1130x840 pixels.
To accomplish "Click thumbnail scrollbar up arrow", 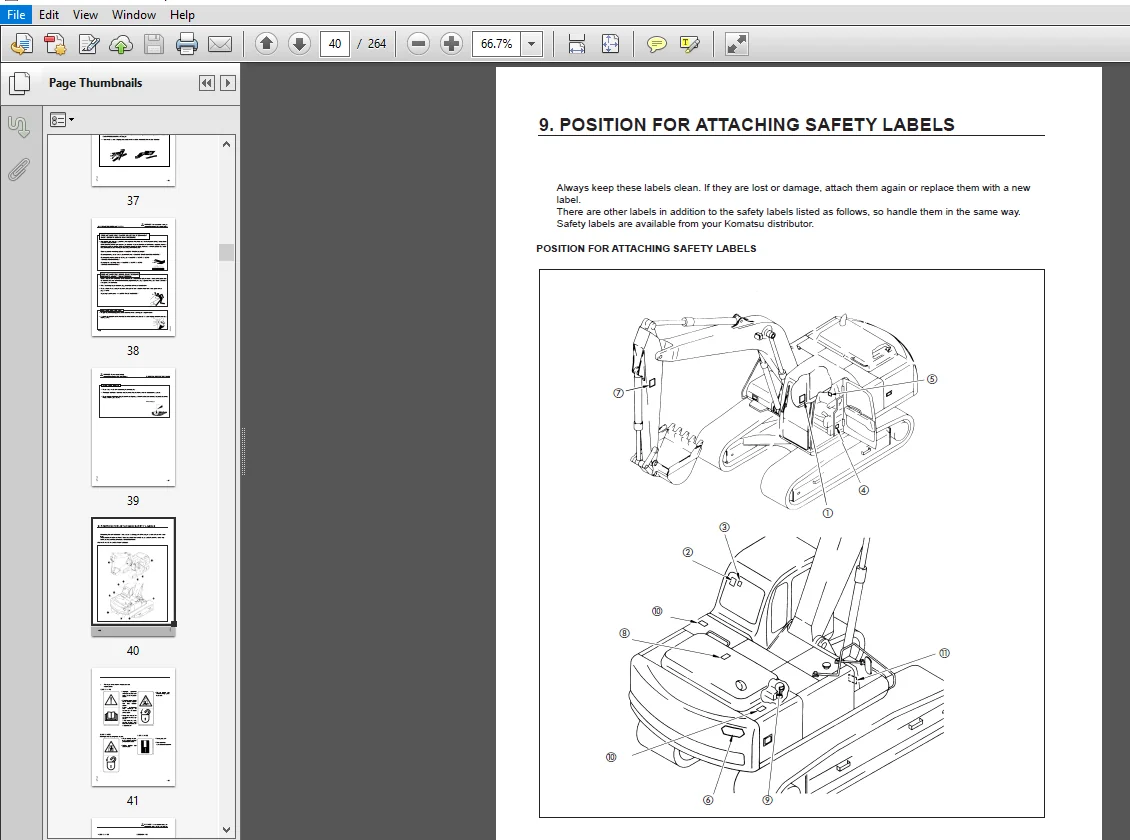I will [226, 144].
